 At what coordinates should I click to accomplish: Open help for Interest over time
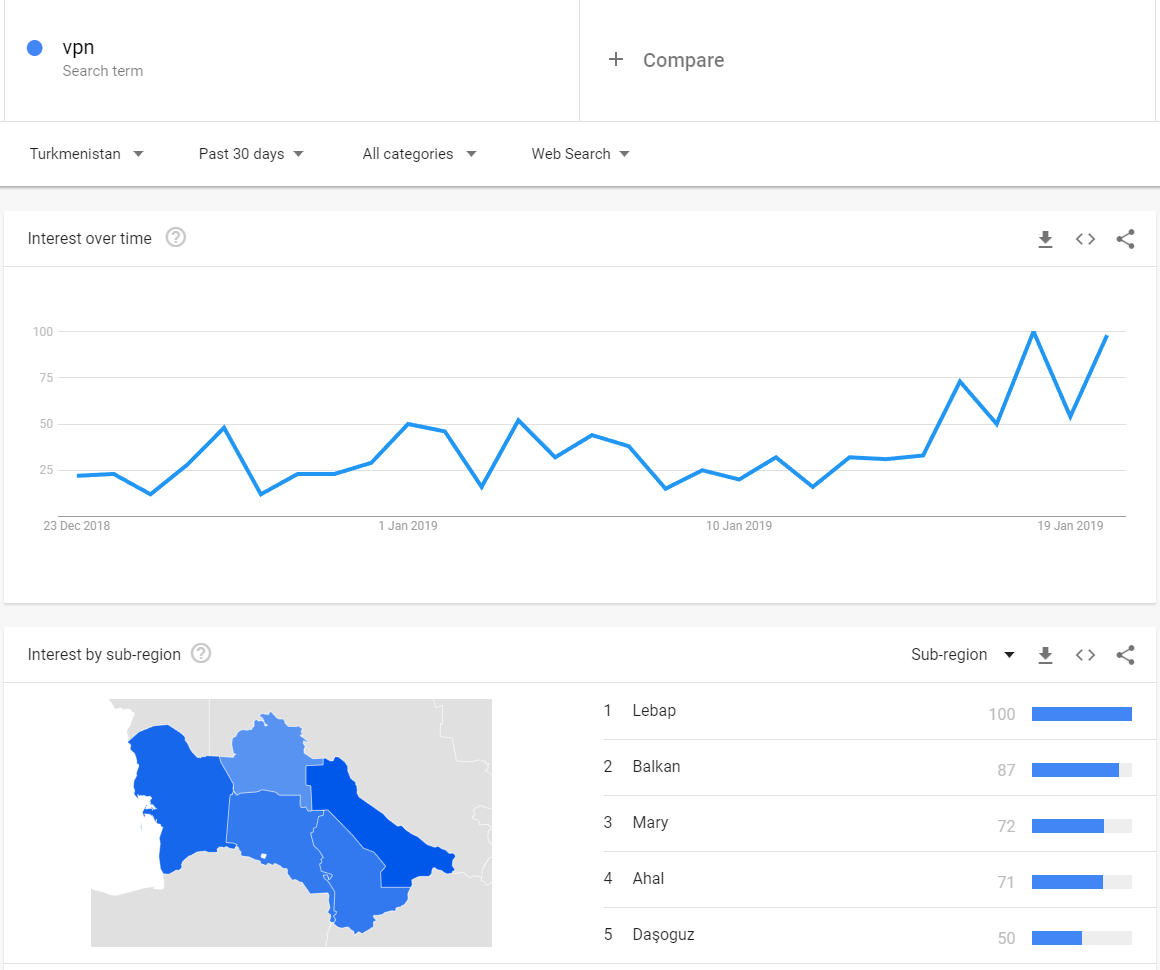[x=175, y=238]
